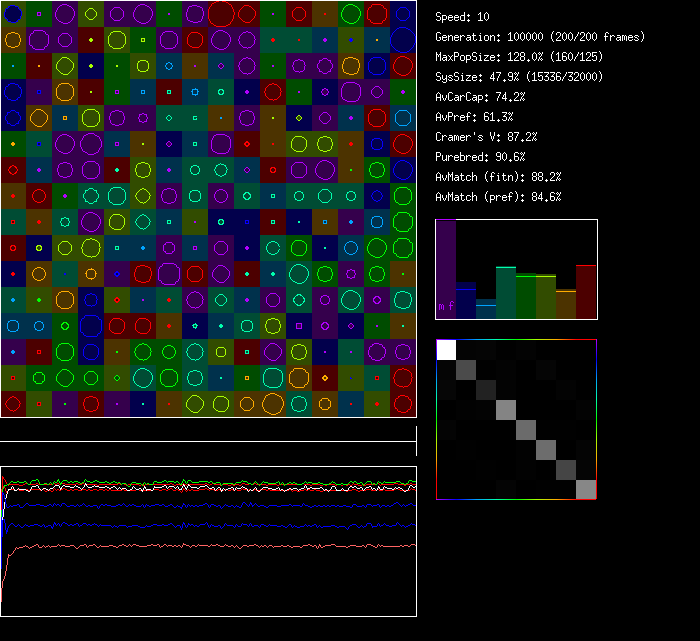Click the green circle in the top row
The image size is (700, 641).
pyautogui.click(x=351, y=14)
